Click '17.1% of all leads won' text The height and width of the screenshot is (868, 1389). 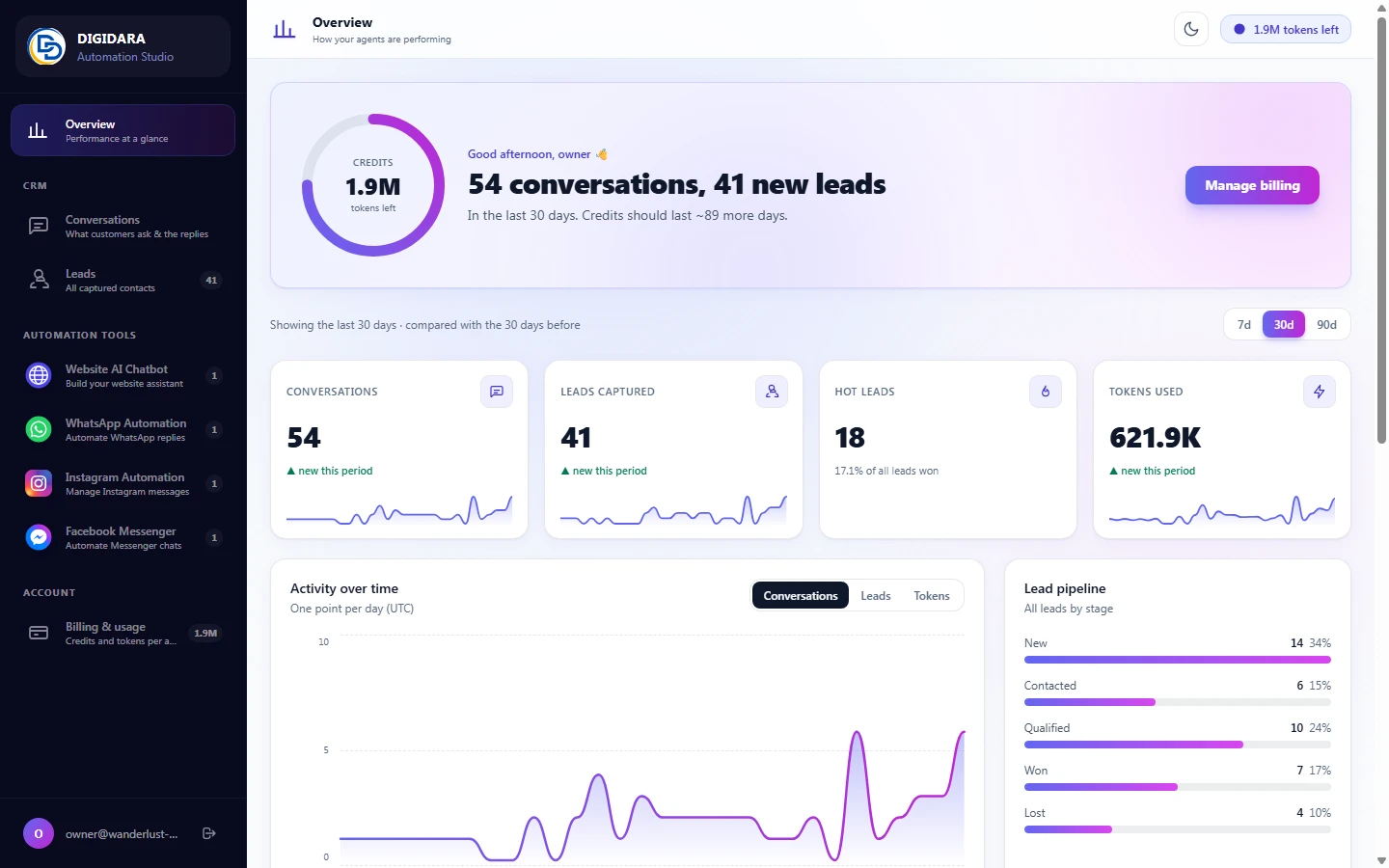(x=886, y=471)
